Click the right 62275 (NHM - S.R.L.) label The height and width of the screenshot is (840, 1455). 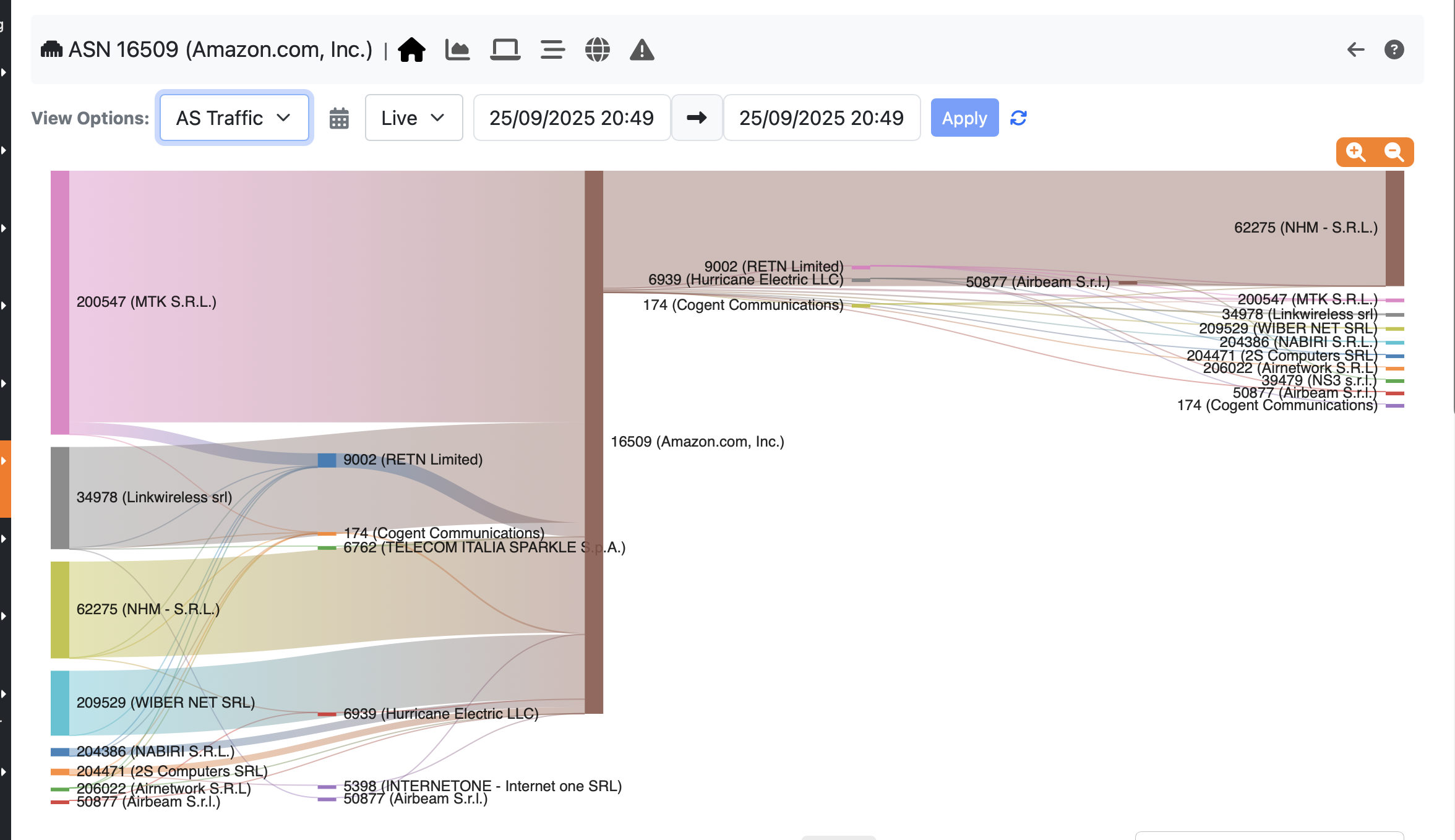click(1306, 228)
